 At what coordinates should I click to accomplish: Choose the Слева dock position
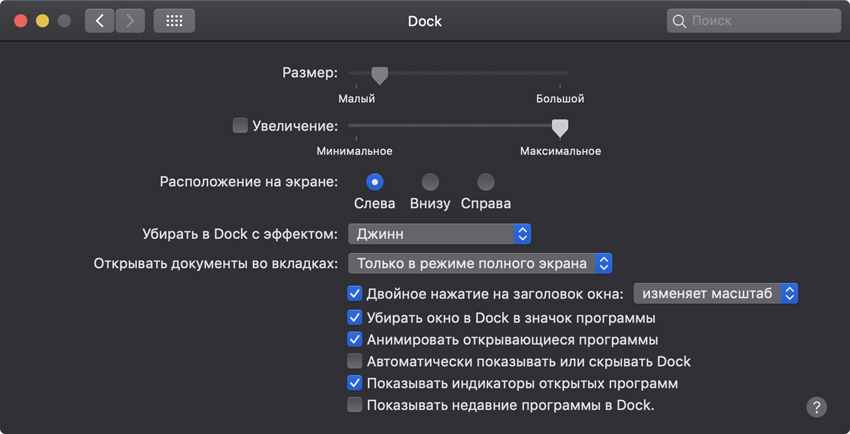[x=375, y=182]
